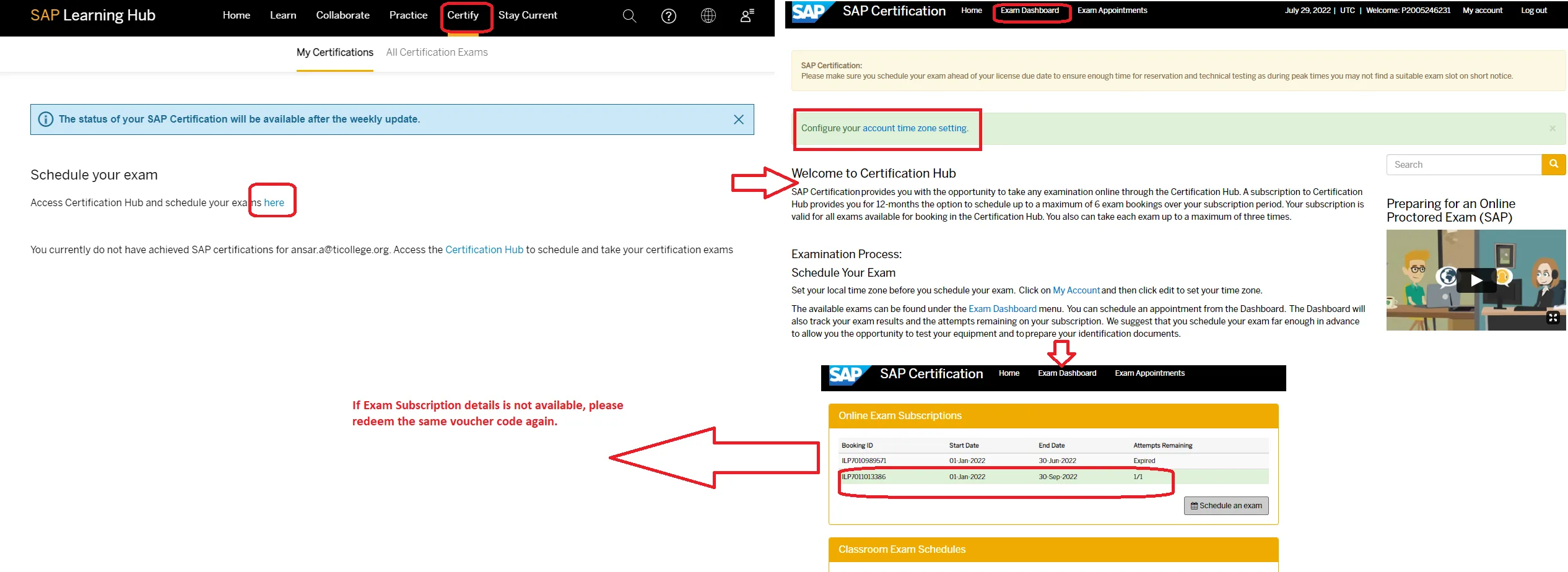Viewport: 1568px width, 572px height.
Task: Click the Start Date column header
Action: [964, 446]
